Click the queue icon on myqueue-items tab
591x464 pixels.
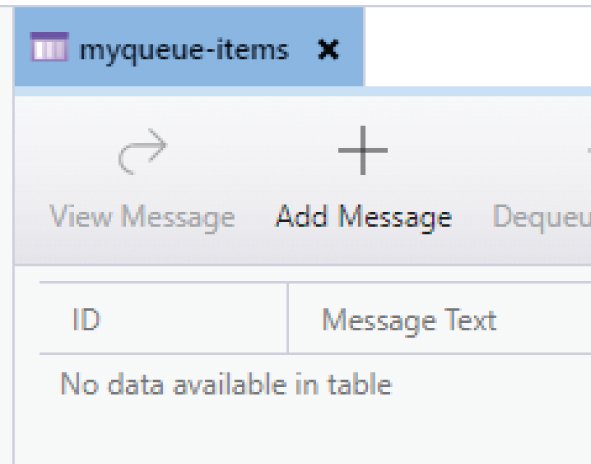[49, 47]
